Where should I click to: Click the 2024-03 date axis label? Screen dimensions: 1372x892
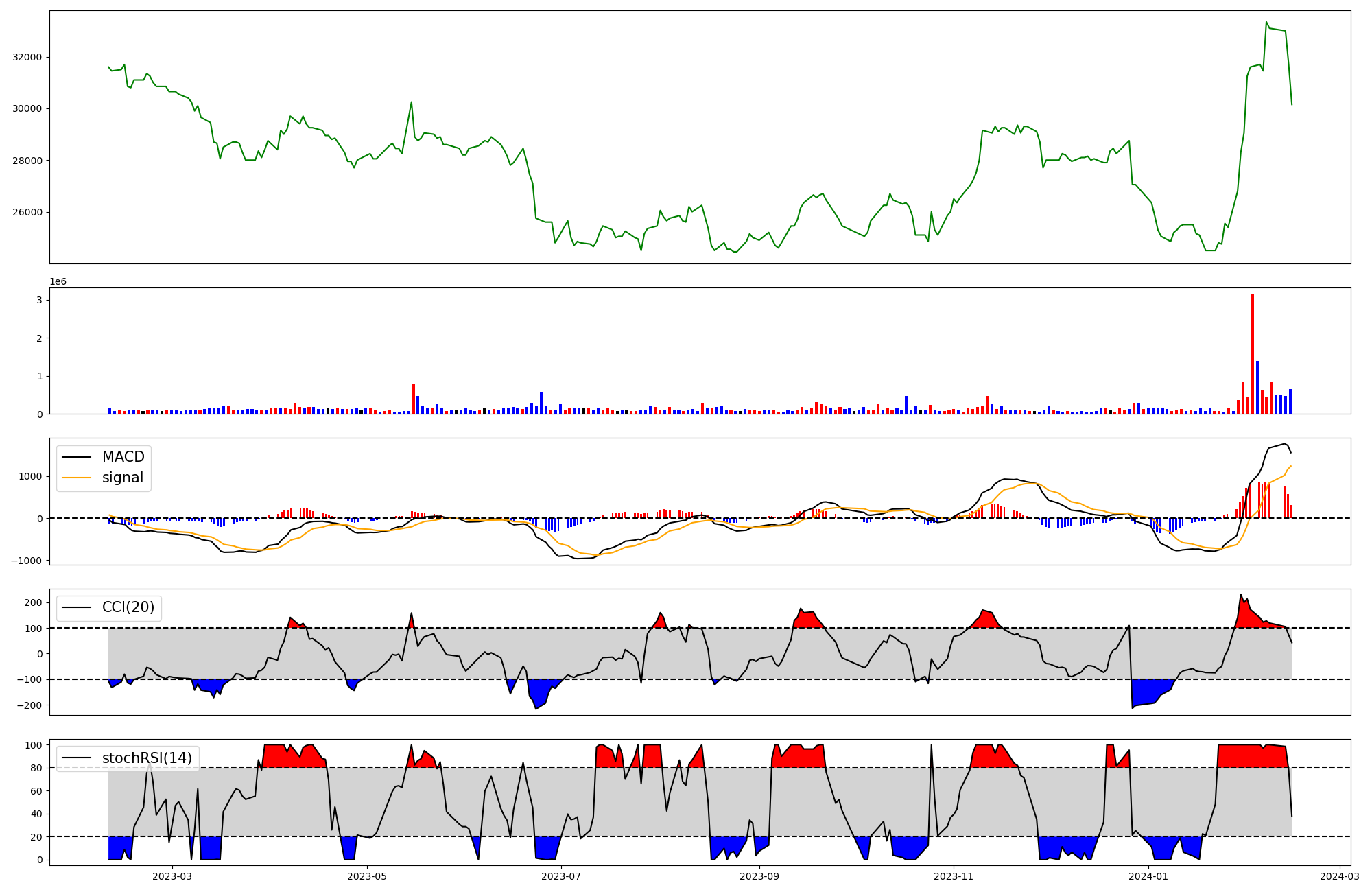[1340, 876]
